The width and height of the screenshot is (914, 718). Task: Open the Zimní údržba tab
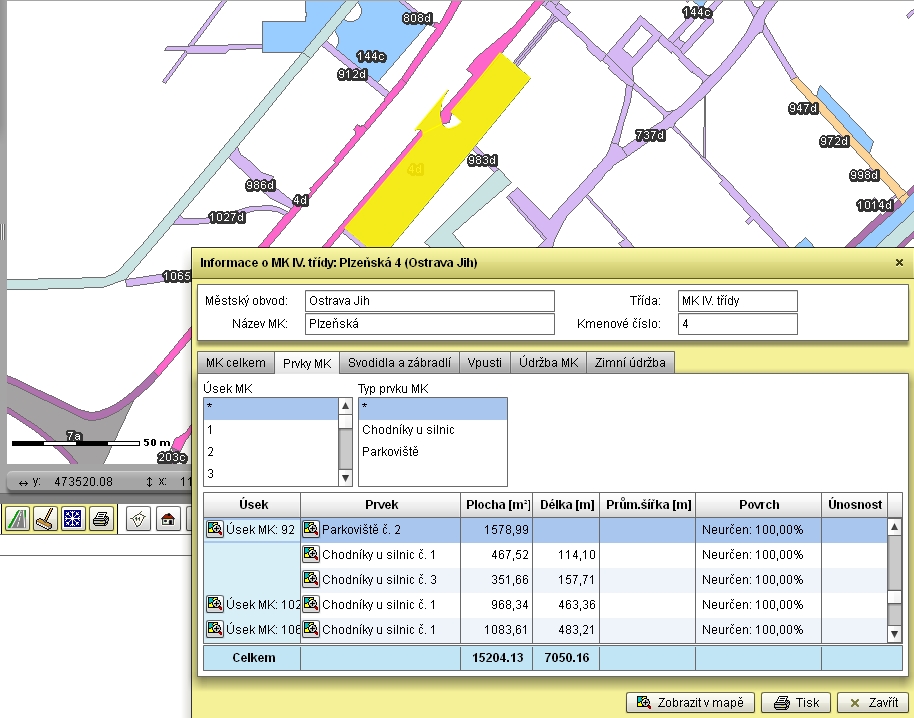630,362
